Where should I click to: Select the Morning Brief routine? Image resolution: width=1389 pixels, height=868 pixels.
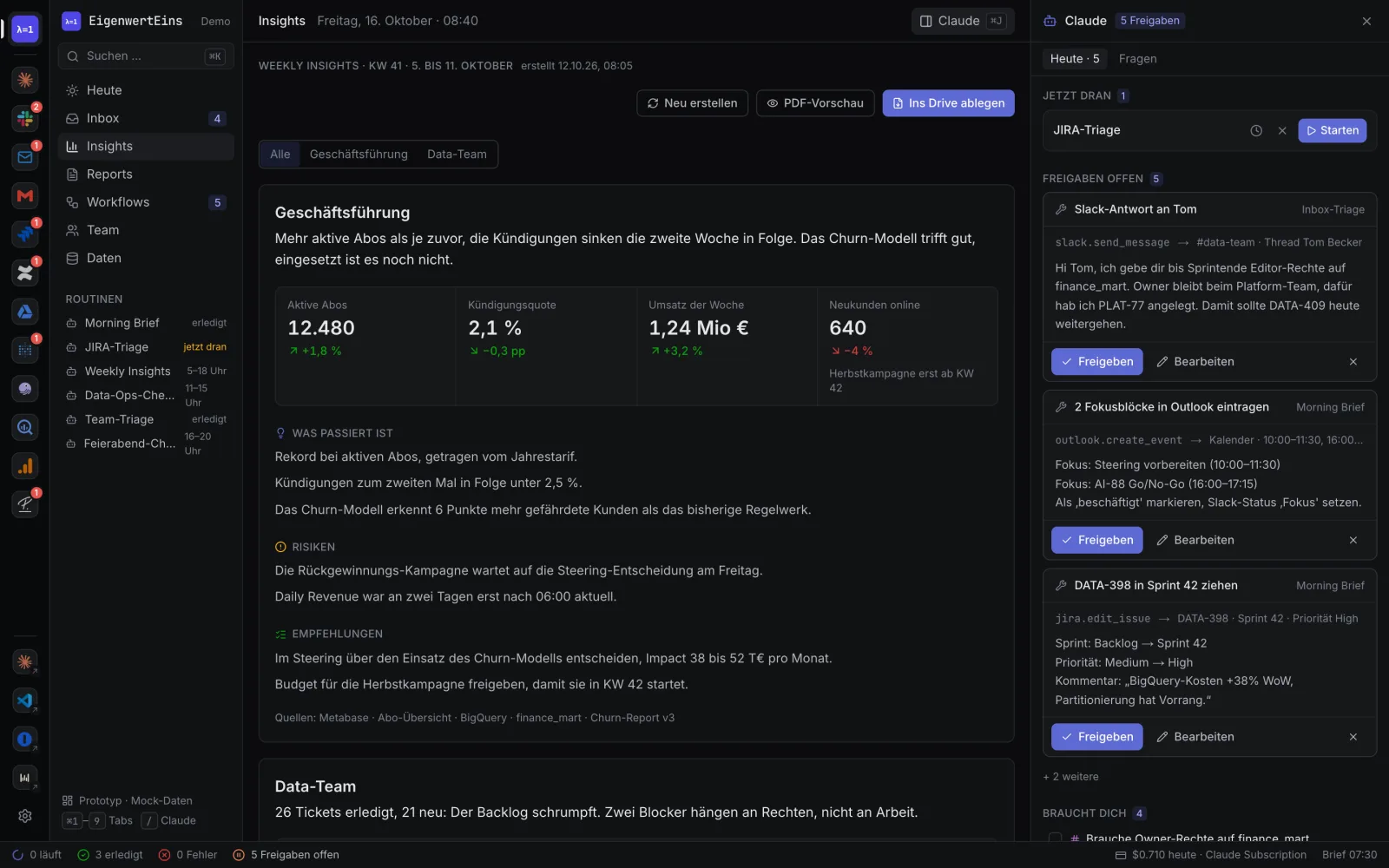[146, 323]
